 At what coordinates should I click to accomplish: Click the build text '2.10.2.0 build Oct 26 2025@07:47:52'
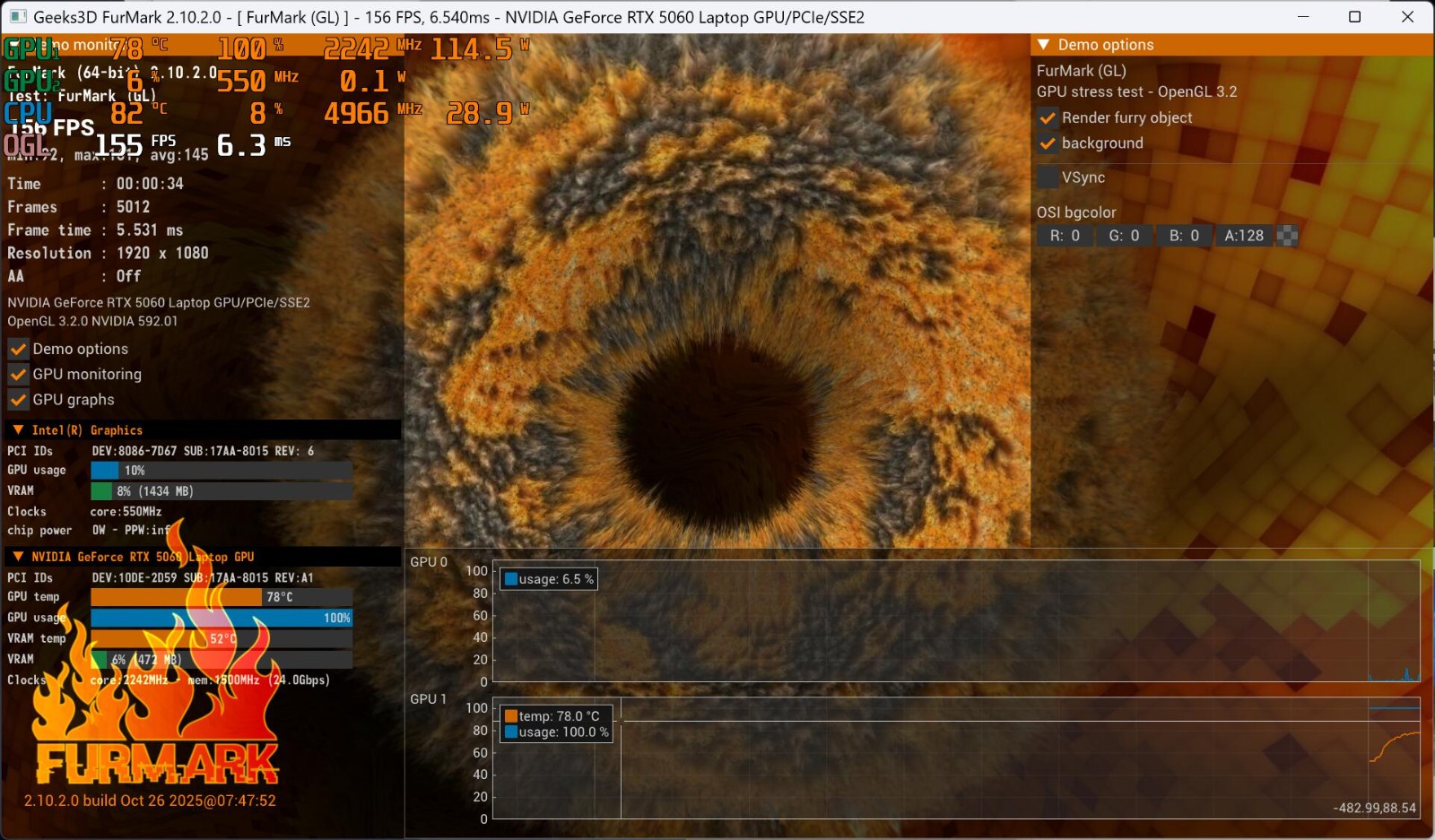pyautogui.click(x=150, y=801)
